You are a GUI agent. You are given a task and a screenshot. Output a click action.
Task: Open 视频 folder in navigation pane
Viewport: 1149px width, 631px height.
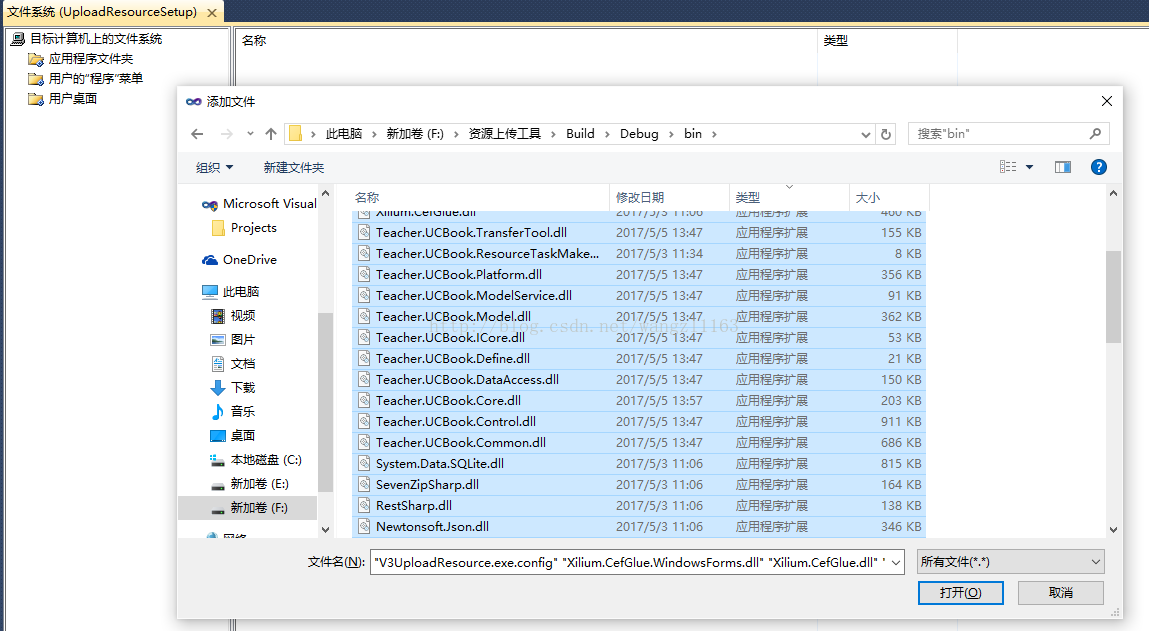(x=233, y=315)
